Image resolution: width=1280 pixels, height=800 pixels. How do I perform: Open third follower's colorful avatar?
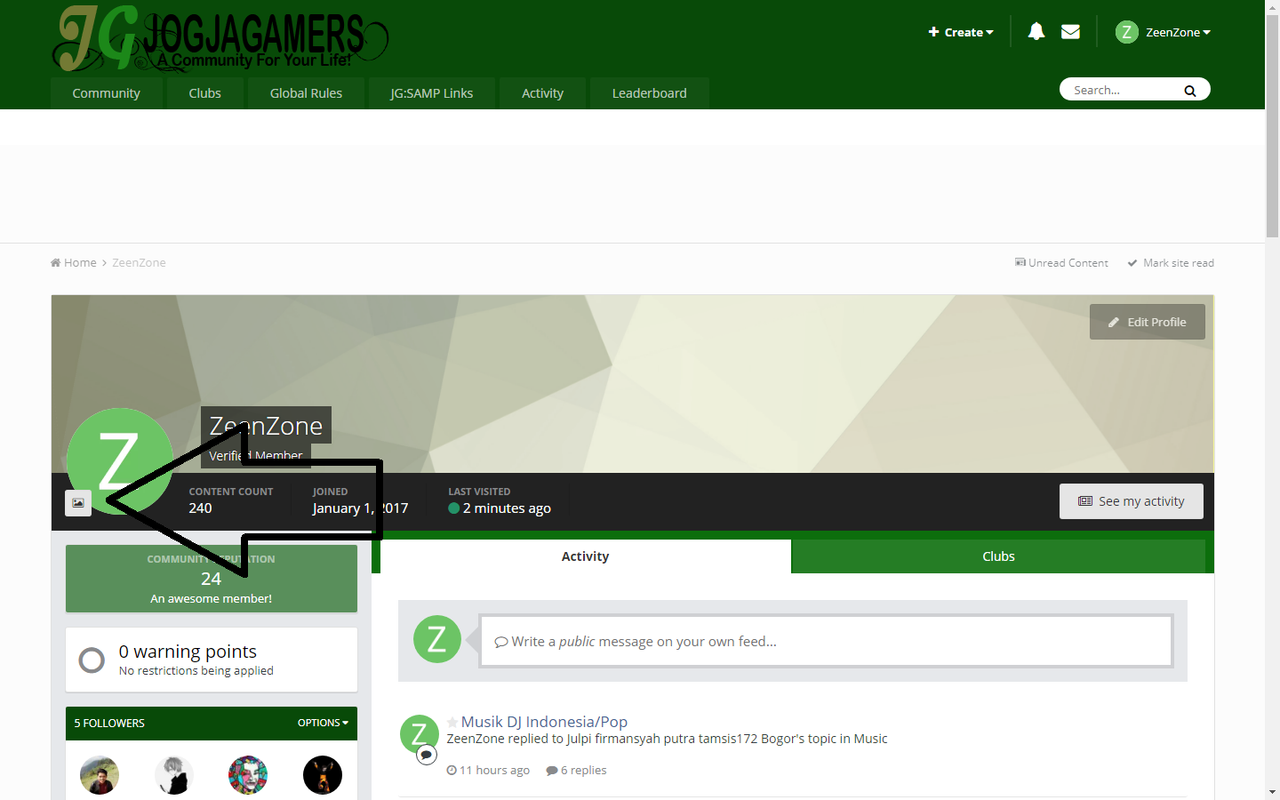coord(248,775)
